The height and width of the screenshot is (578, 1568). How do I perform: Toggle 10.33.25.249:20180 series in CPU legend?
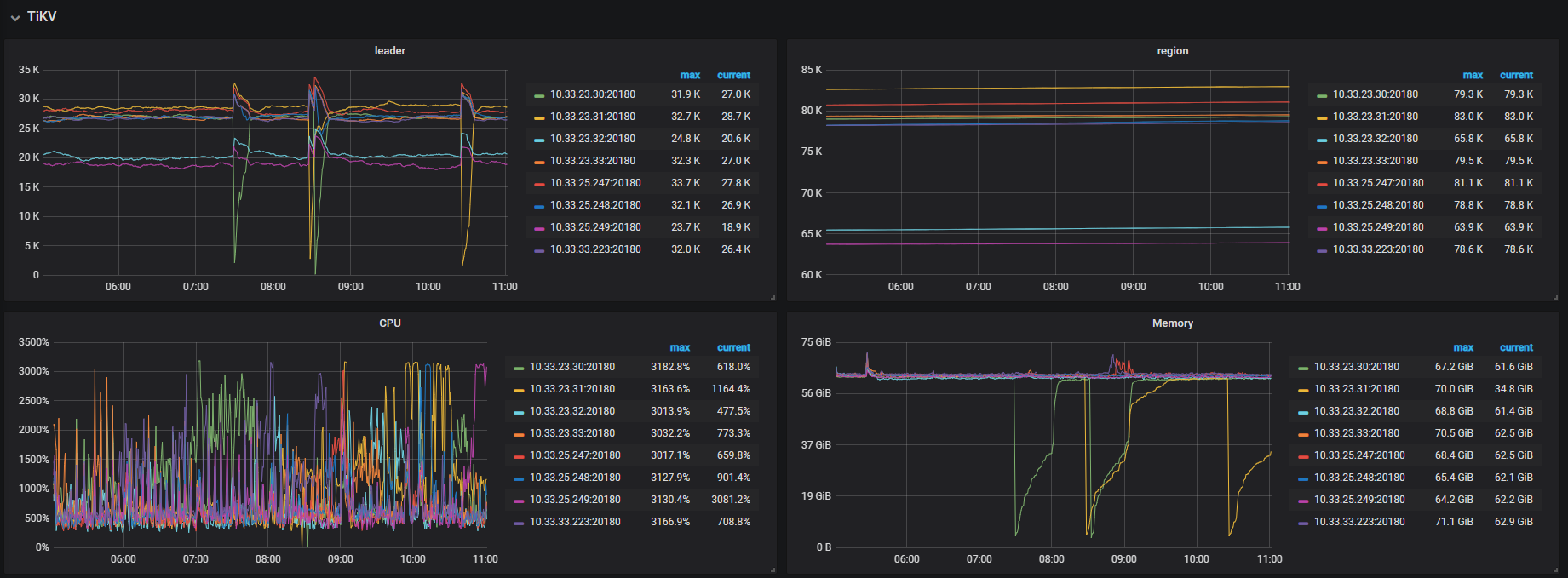[575, 500]
